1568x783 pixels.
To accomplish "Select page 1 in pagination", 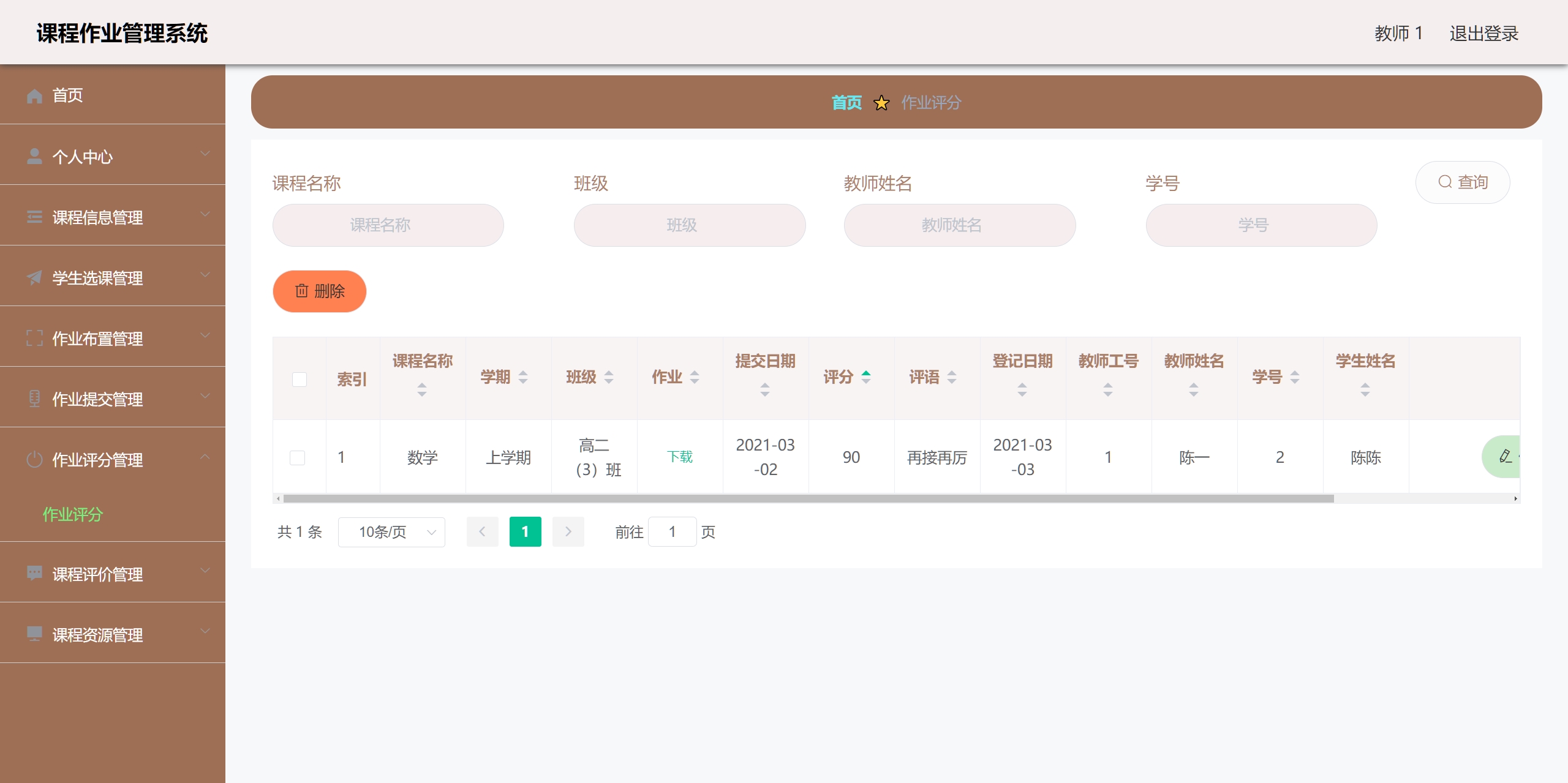I will tap(526, 531).
